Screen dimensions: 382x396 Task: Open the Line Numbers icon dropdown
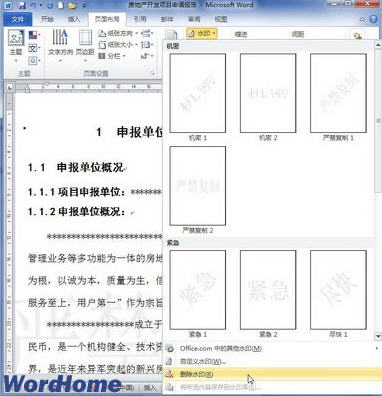pyautogui.click(x=147, y=45)
